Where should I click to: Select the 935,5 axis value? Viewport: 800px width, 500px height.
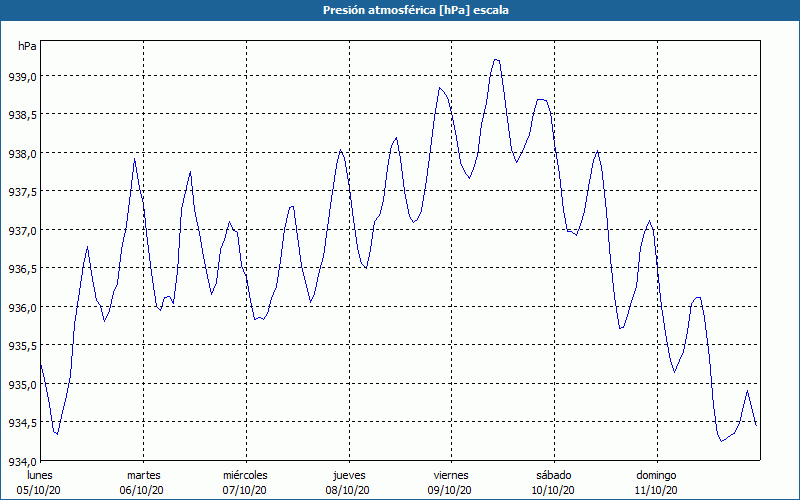22,346
